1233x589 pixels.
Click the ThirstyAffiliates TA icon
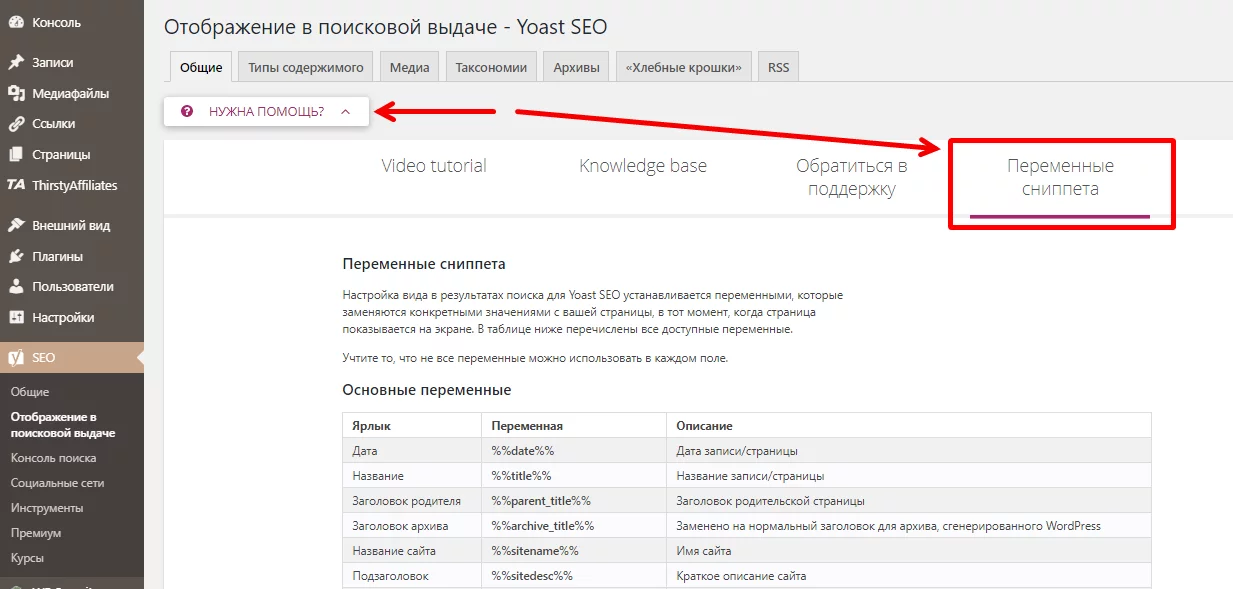click(x=16, y=185)
